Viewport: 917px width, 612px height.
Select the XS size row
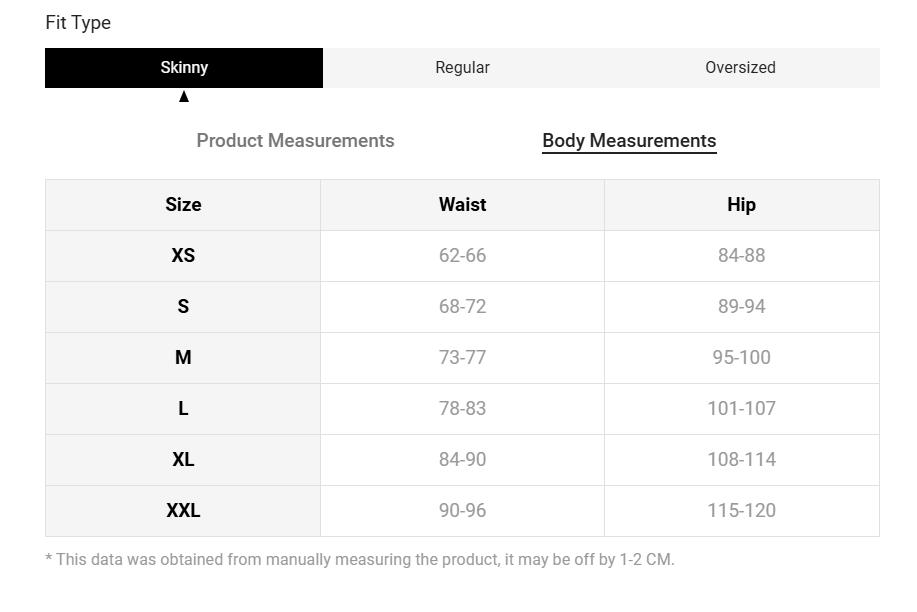[x=183, y=255]
